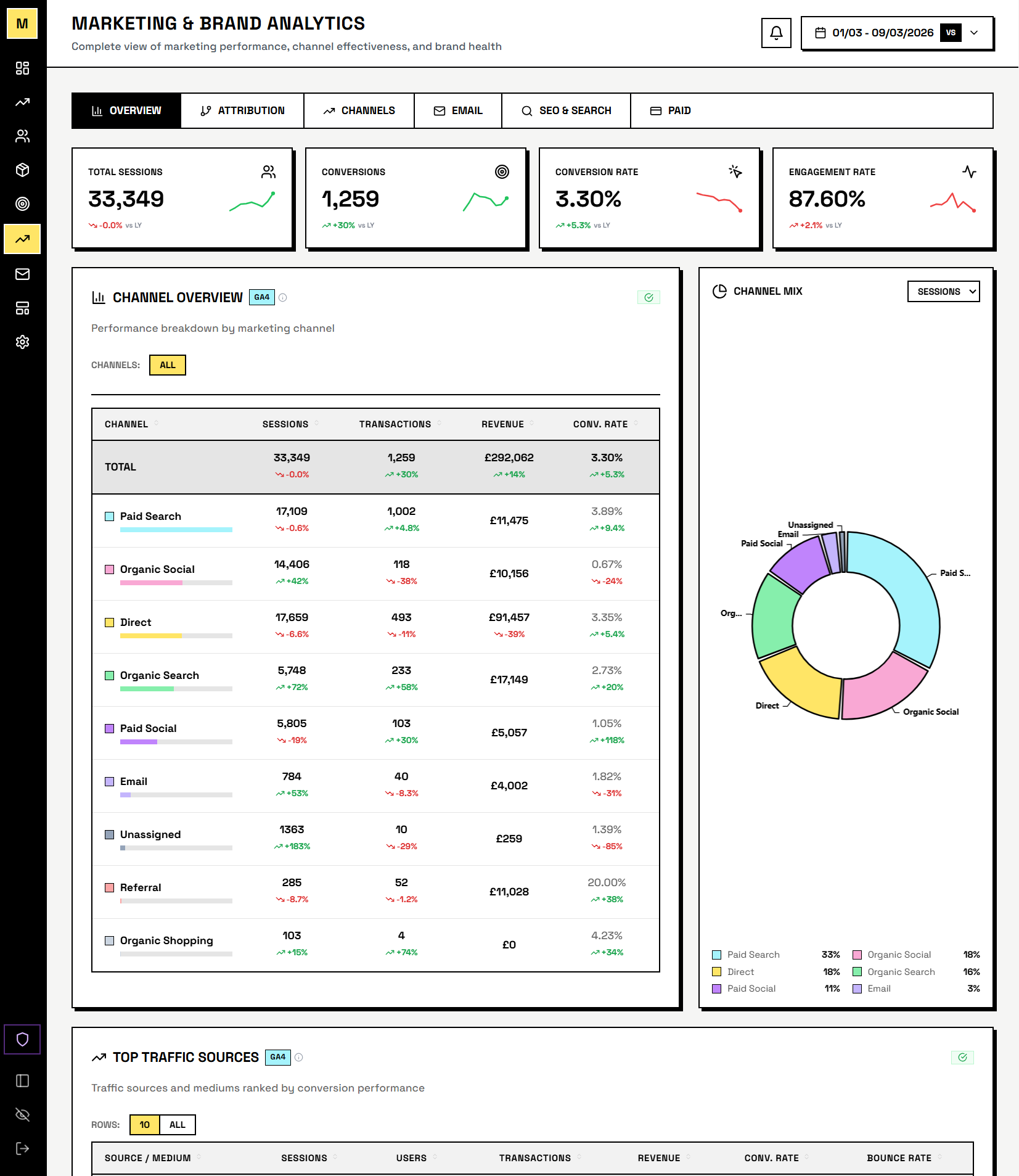Click the ALL channels filter button
The image size is (1019, 1176).
tap(166, 364)
